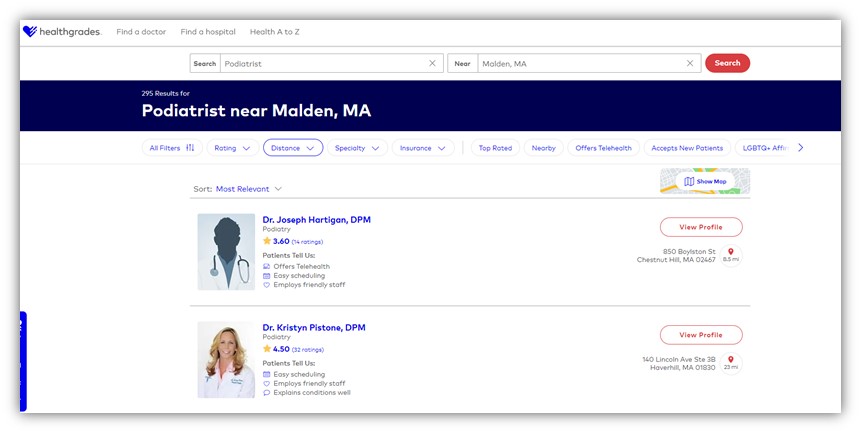Open Dr. Joseph Hartigan's profile name link
The image size is (861, 433).
click(316, 220)
